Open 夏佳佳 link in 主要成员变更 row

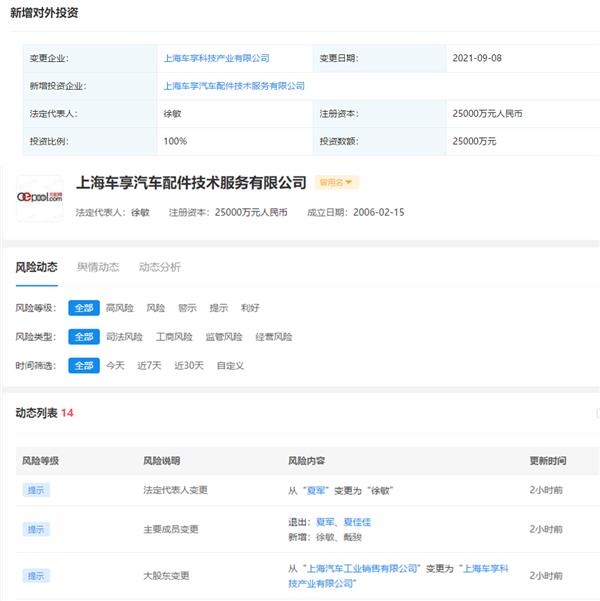358,522
